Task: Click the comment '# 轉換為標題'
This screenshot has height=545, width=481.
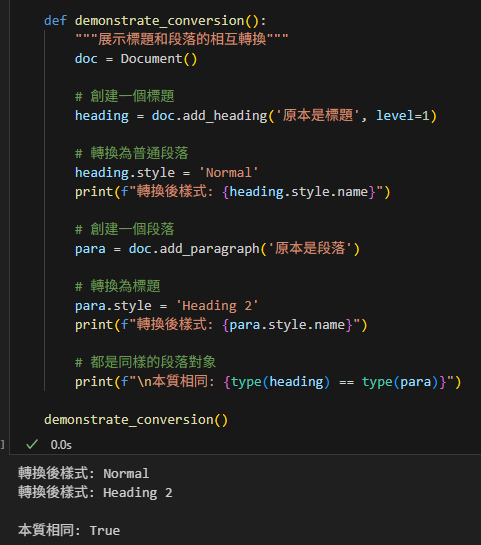Action: [117, 286]
